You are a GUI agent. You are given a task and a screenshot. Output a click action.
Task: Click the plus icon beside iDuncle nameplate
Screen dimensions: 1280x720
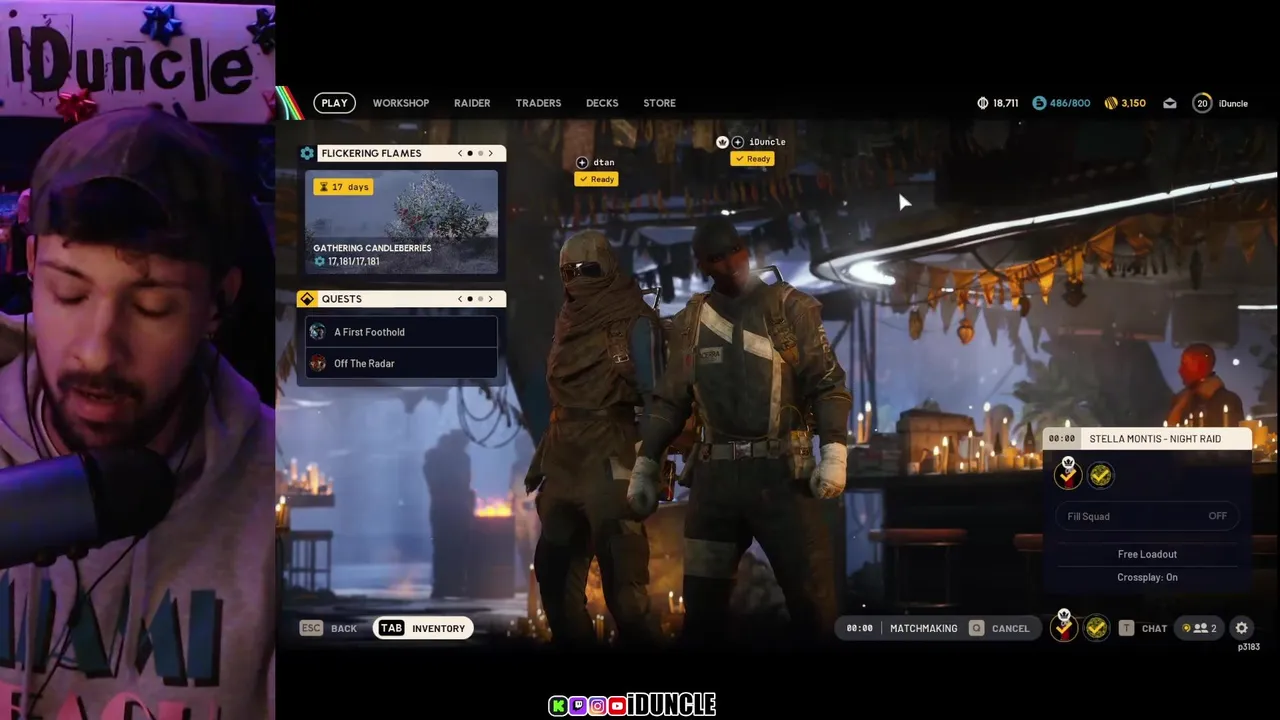[737, 142]
